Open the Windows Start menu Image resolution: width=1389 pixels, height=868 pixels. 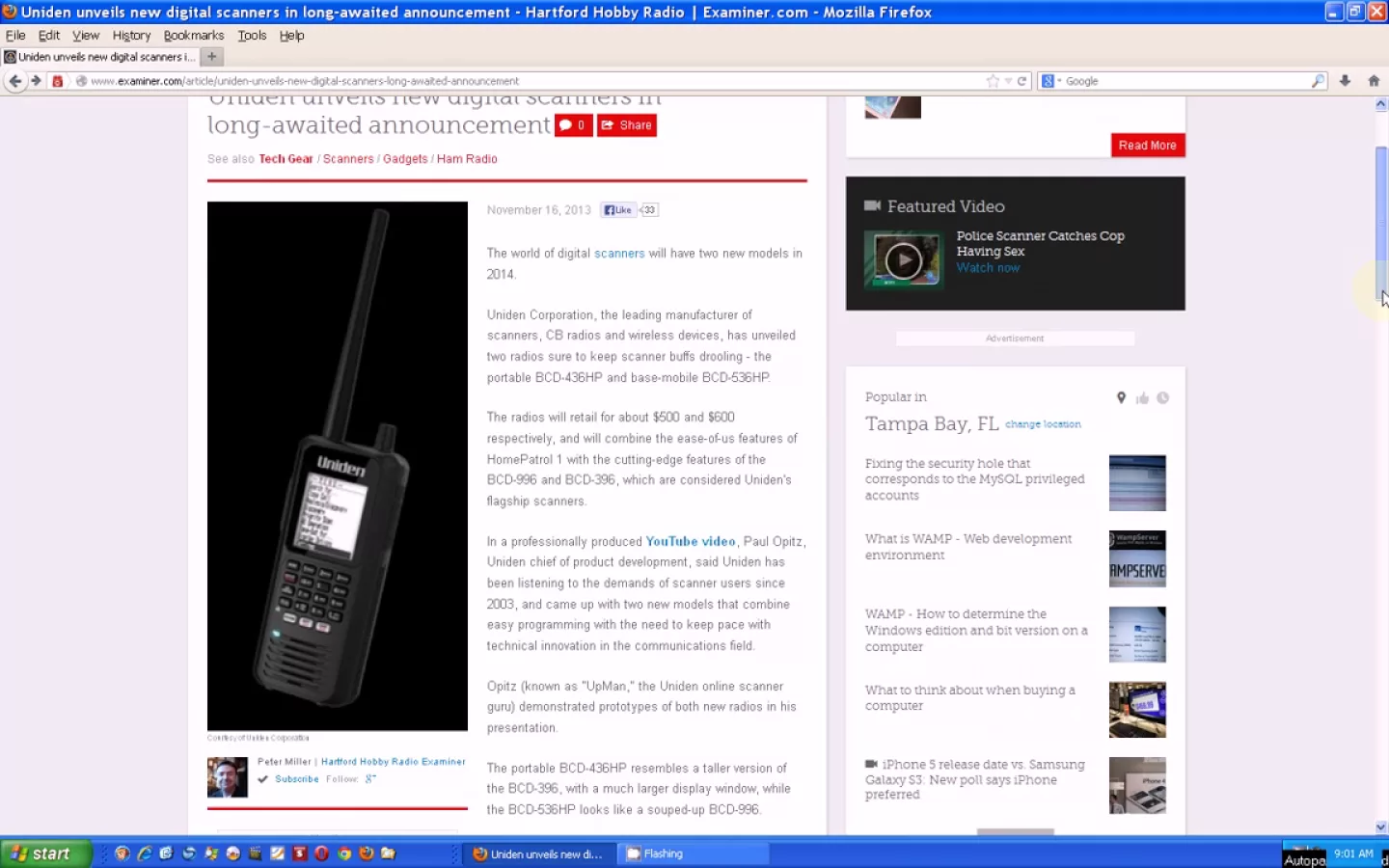coord(46,854)
